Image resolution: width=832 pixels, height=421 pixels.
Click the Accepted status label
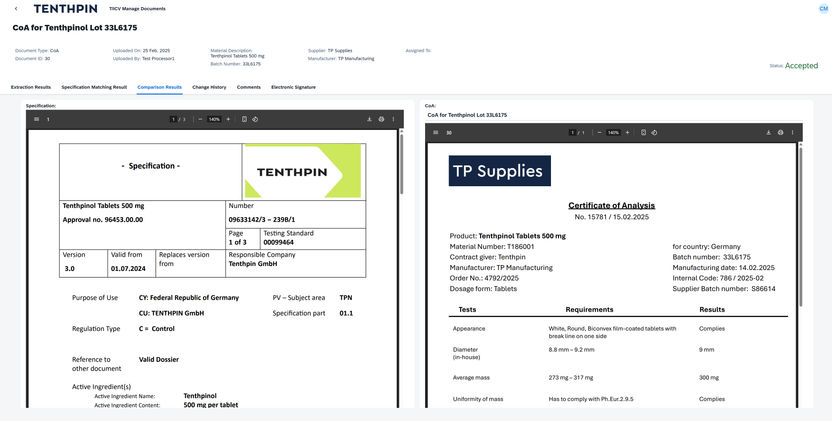801,66
